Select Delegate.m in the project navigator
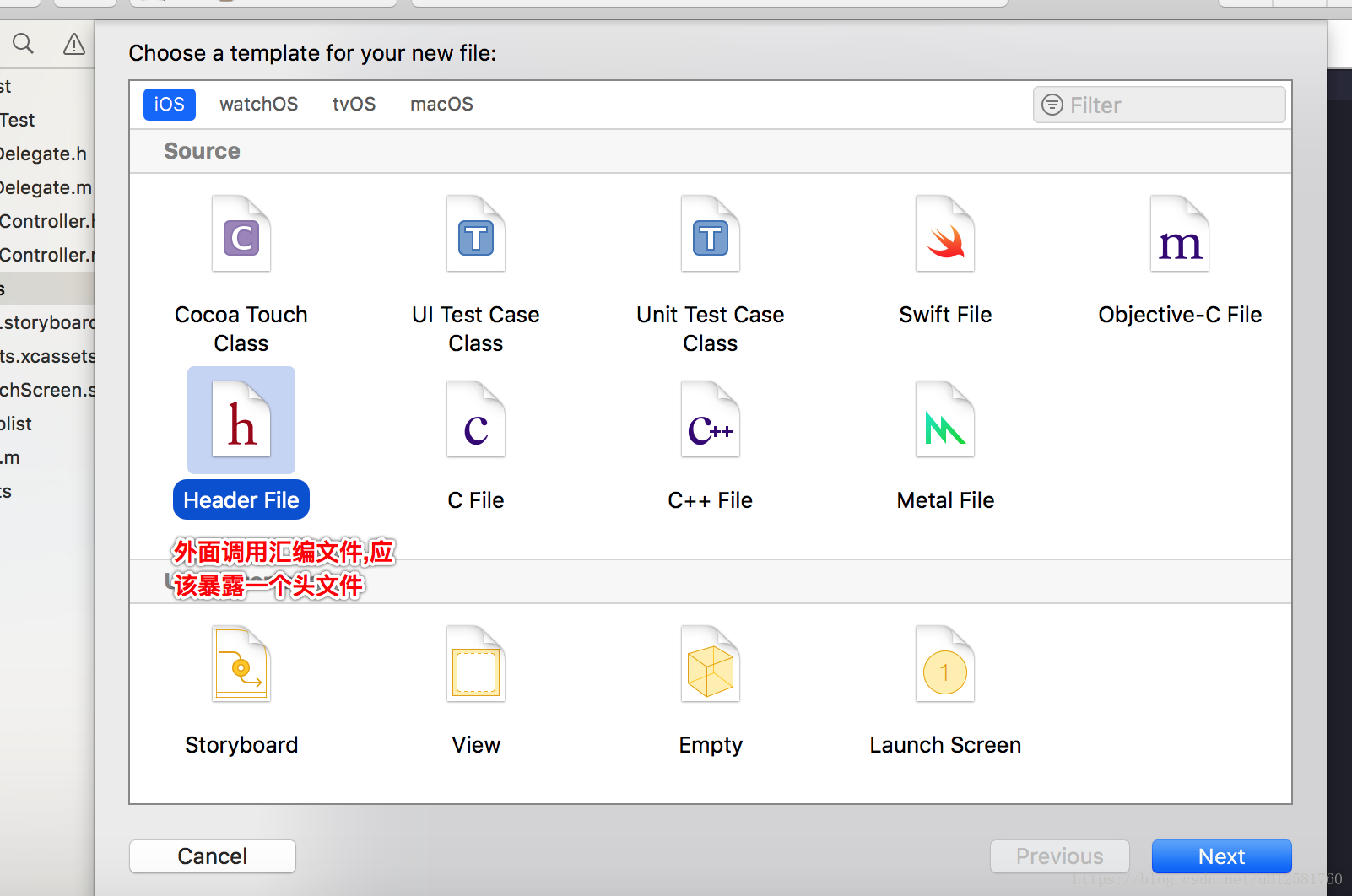The image size is (1352, 896). pyautogui.click(x=46, y=187)
